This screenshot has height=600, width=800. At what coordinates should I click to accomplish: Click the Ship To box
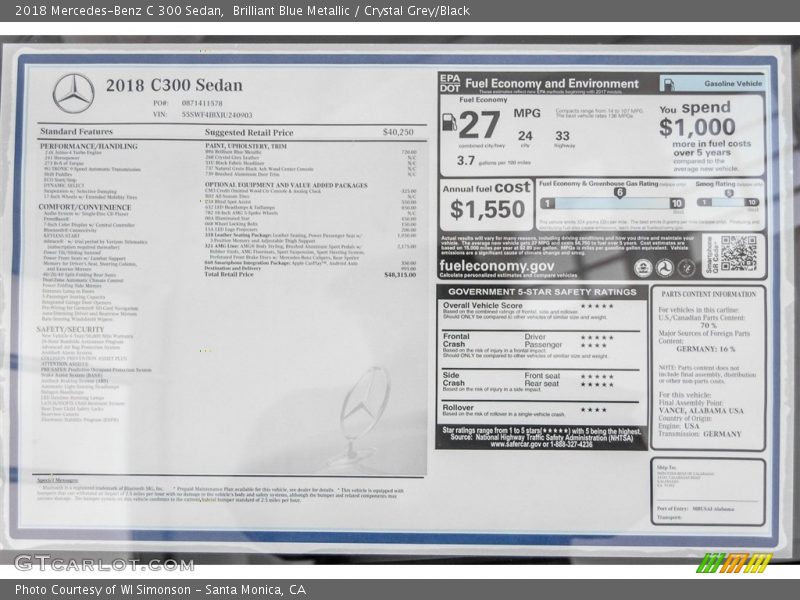708,492
